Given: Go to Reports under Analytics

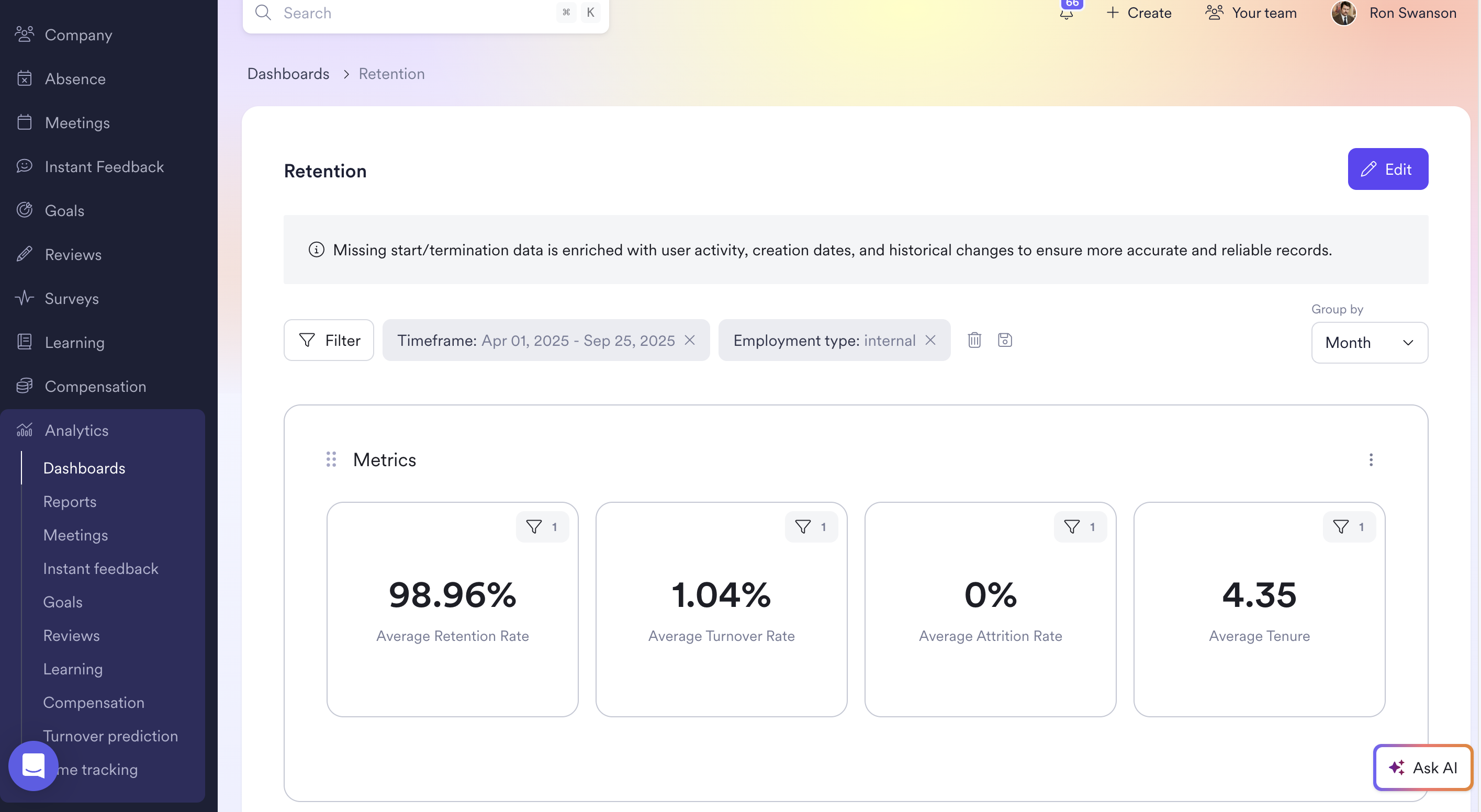Looking at the screenshot, I should [70, 501].
